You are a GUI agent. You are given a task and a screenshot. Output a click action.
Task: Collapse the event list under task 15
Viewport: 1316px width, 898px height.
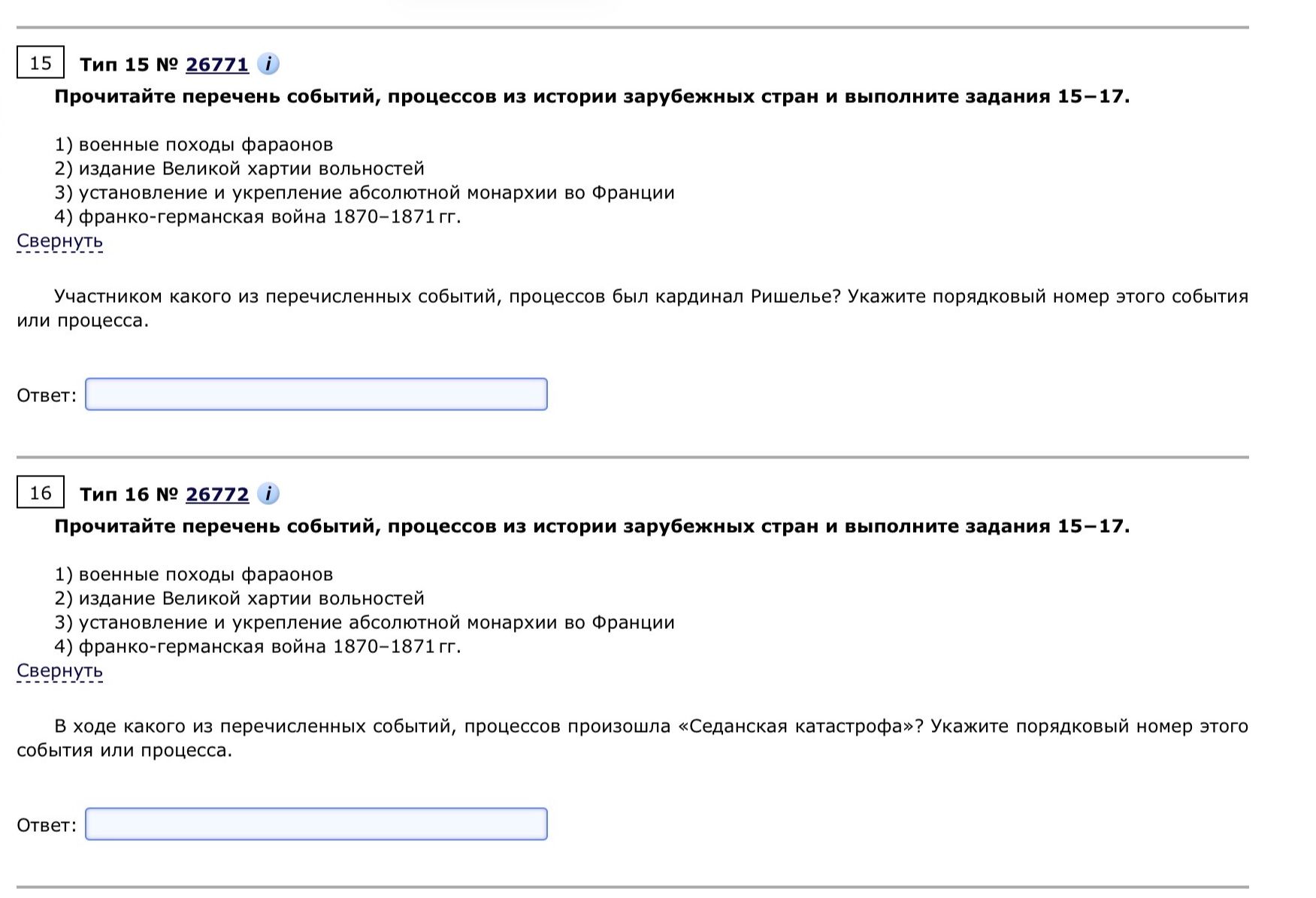pyautogui.click(x=59, y=241)
